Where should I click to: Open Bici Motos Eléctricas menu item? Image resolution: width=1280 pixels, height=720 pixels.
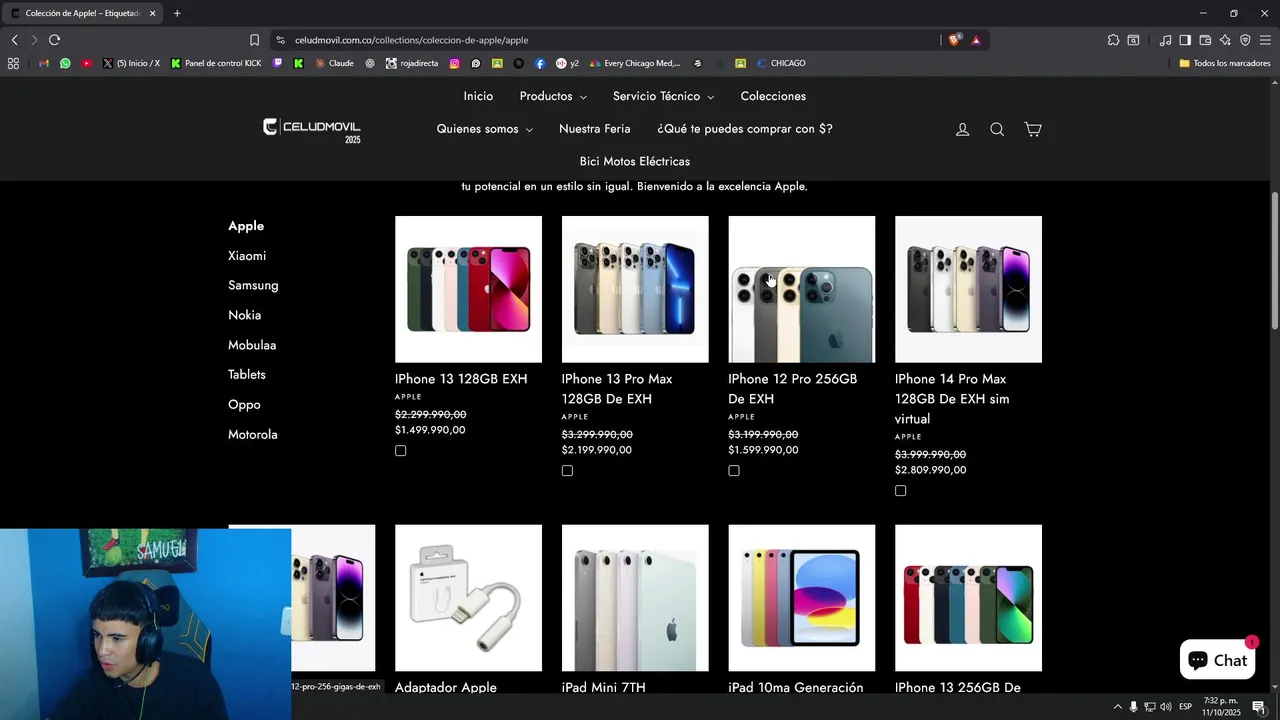click(635, 162)
